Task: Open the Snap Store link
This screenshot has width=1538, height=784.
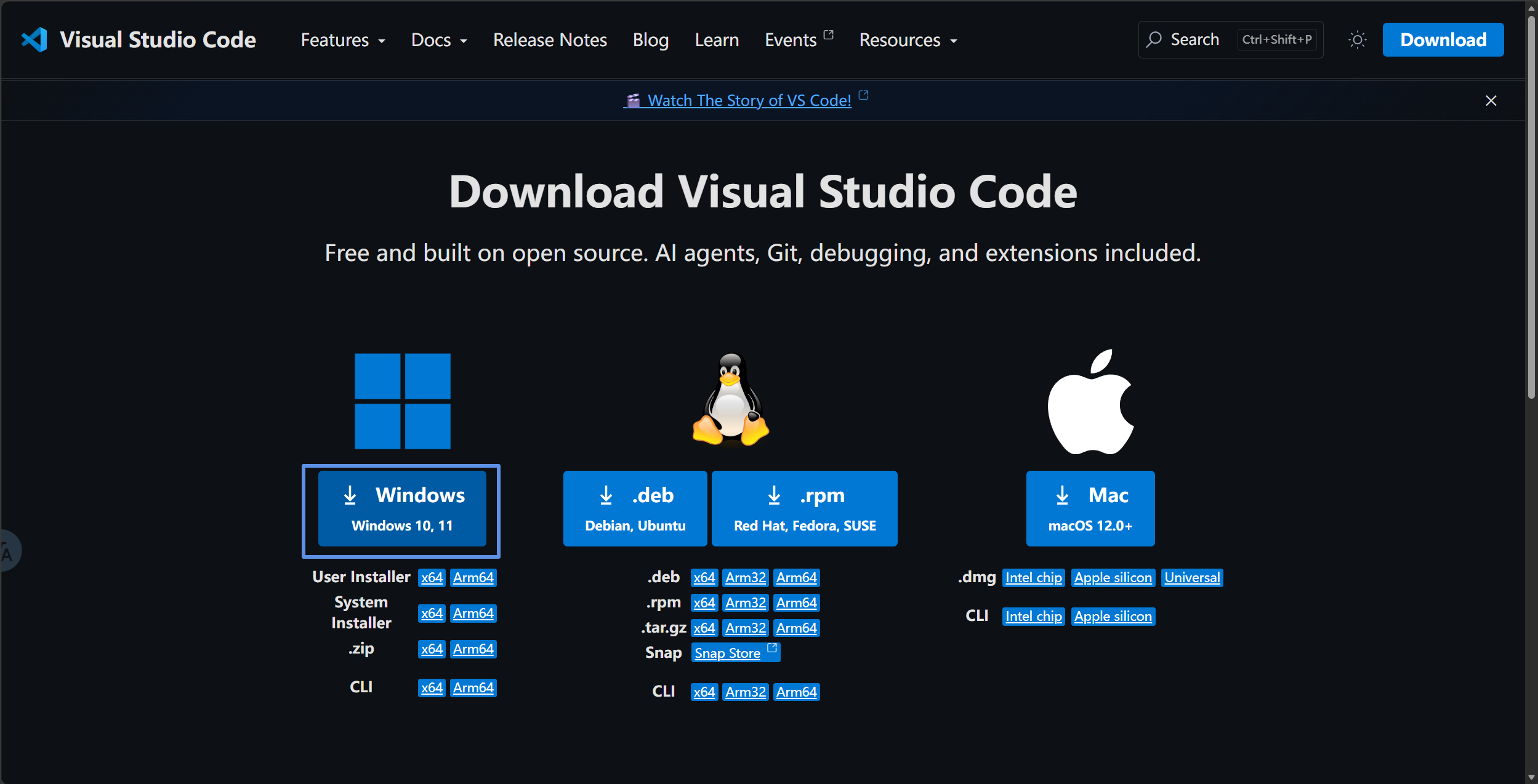Action: pos(736,652)
